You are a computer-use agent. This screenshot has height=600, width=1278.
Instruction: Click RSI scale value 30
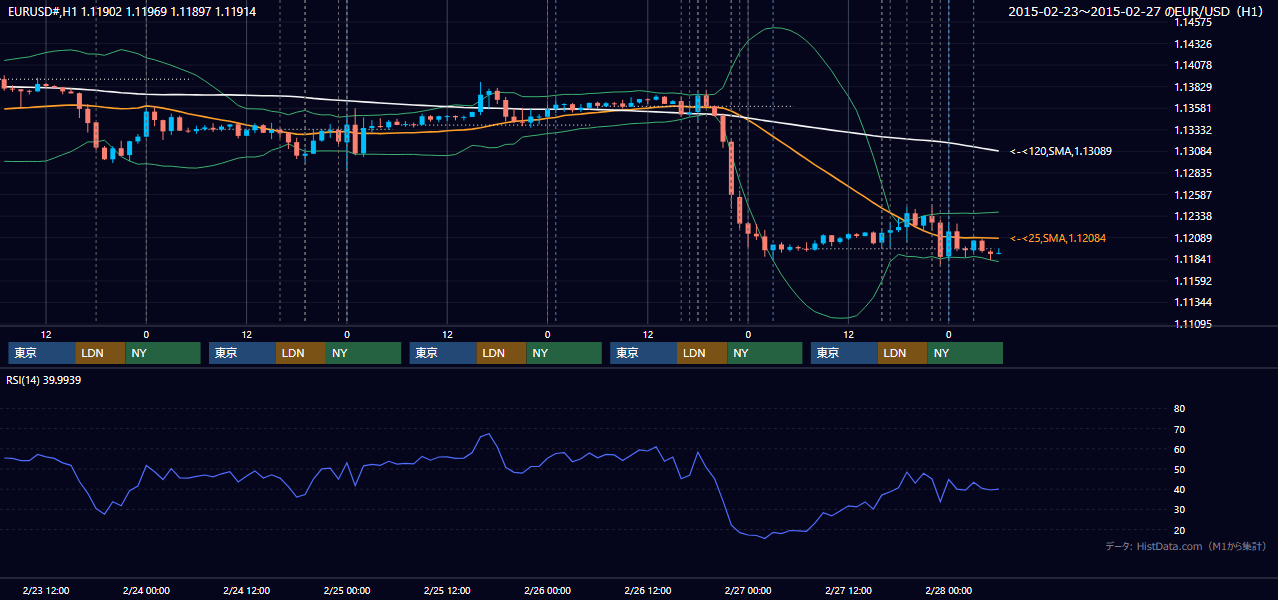point(1179,510)
